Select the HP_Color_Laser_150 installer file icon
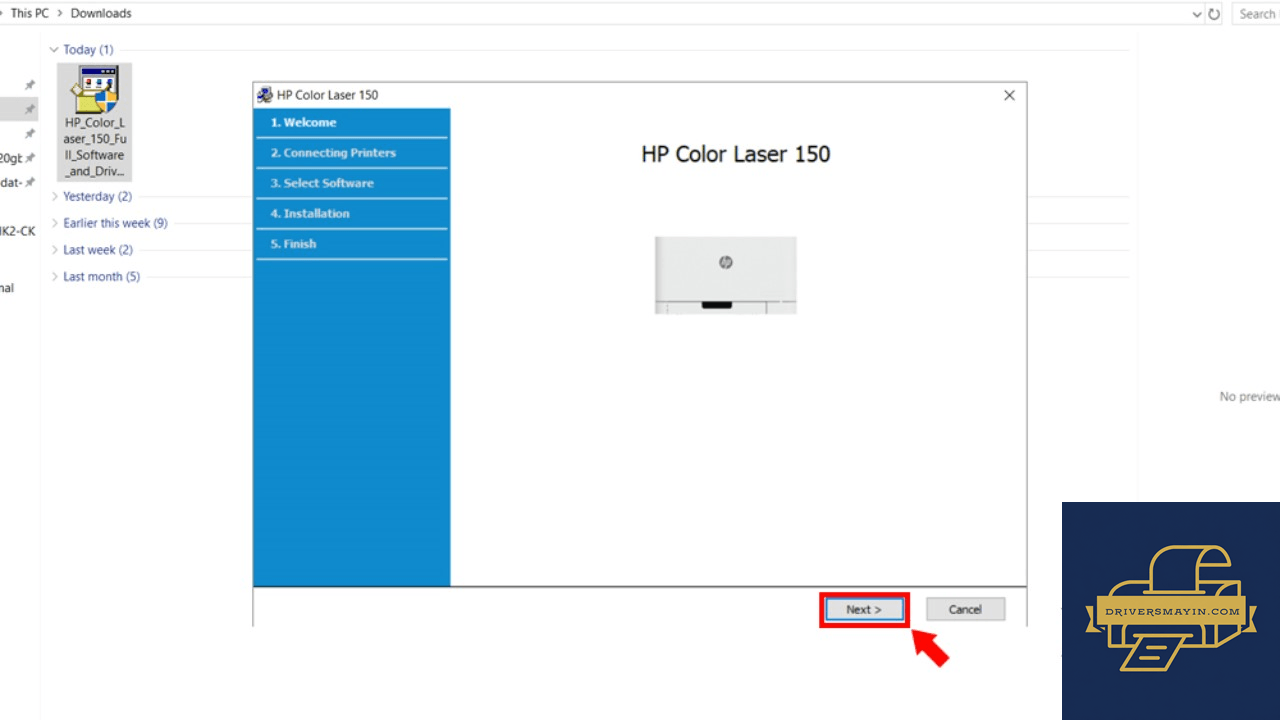Image resolution: width=1280 pixels, height=720 pixels. [x=95, y=90]
